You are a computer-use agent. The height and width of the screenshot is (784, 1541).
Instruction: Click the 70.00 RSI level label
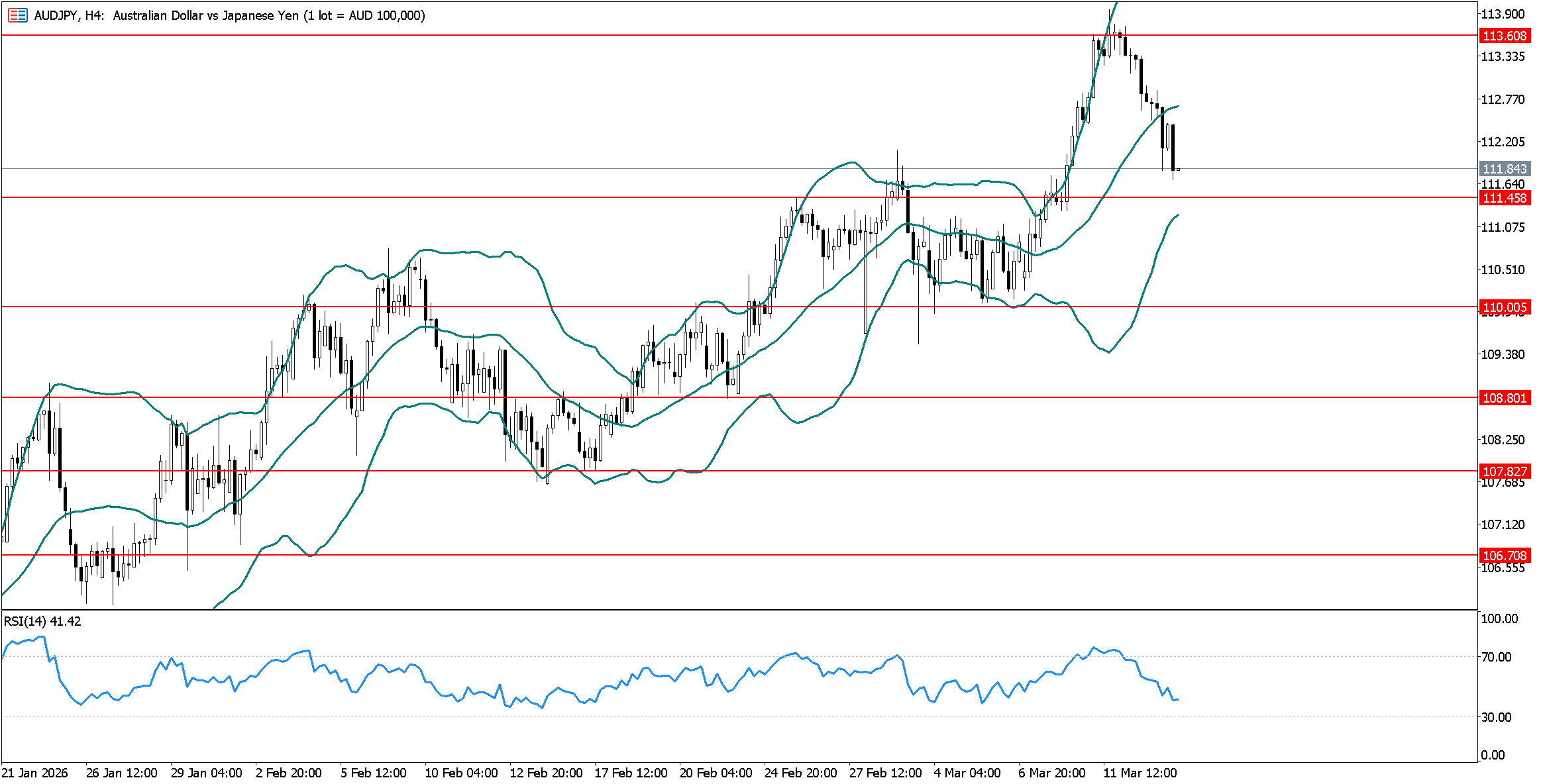pyautogui.click(x=1497, y=657)
